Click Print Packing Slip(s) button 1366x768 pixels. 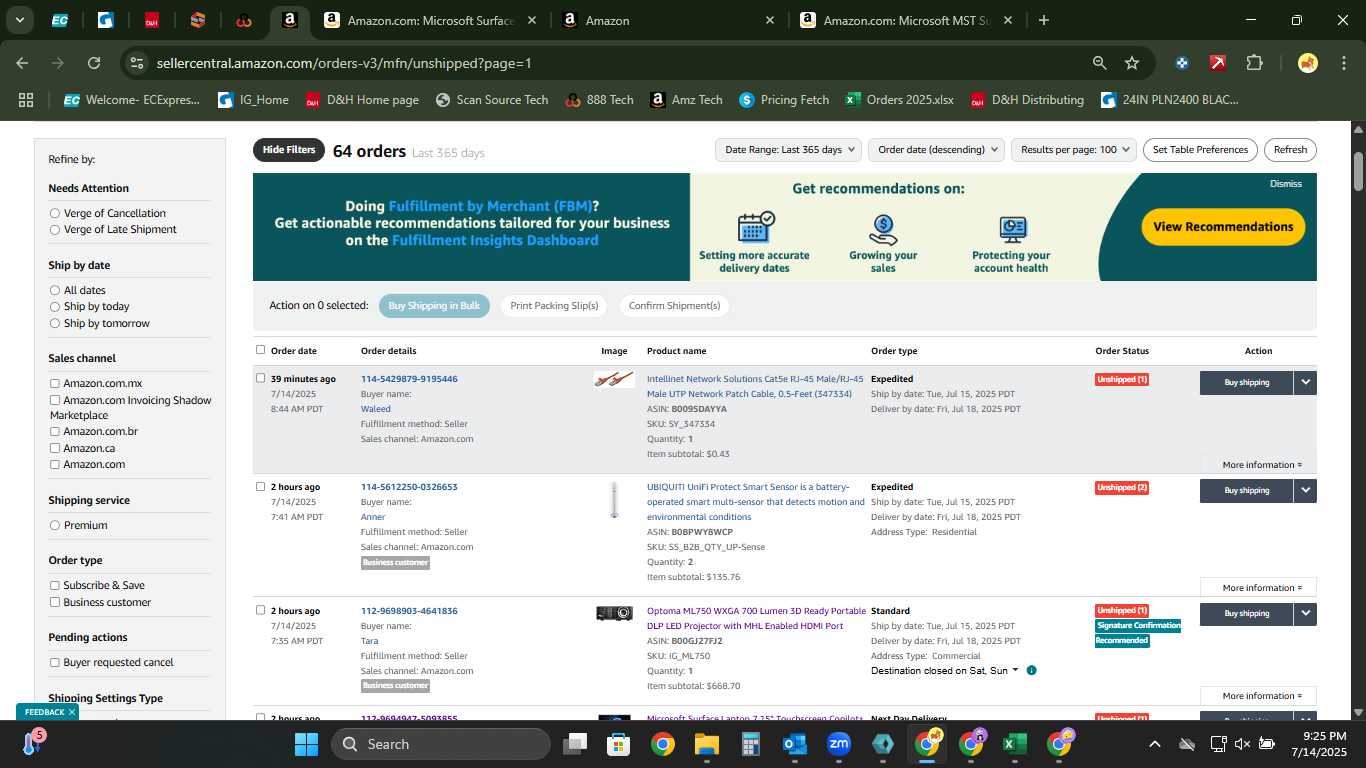[x=554, y=306]
